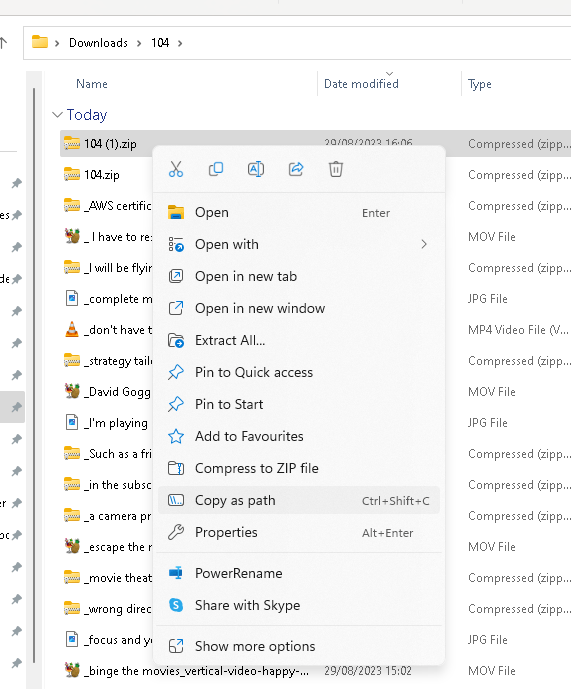
Task: Click the Up navigation arrow
Action: (4, 43)
